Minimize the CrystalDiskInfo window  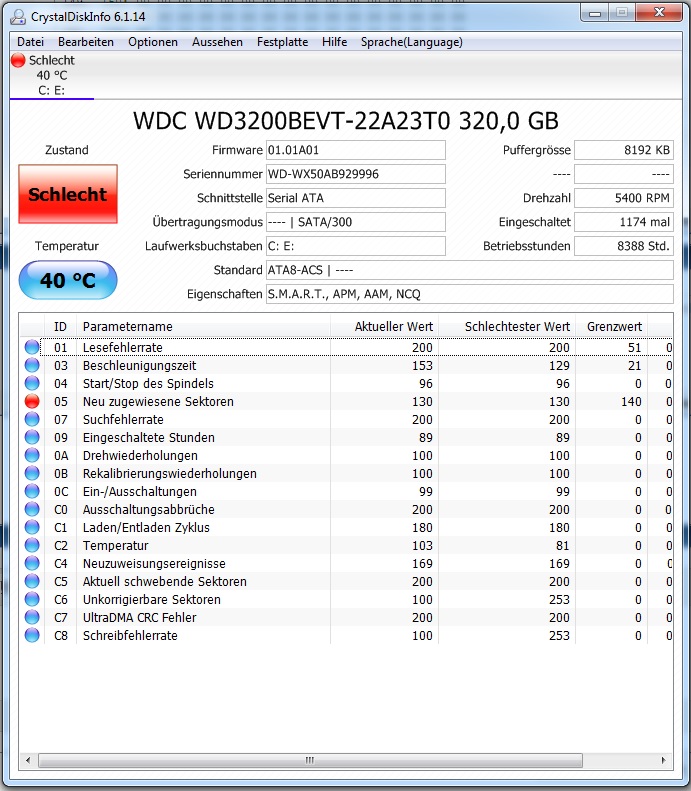[x=595, y=13]
